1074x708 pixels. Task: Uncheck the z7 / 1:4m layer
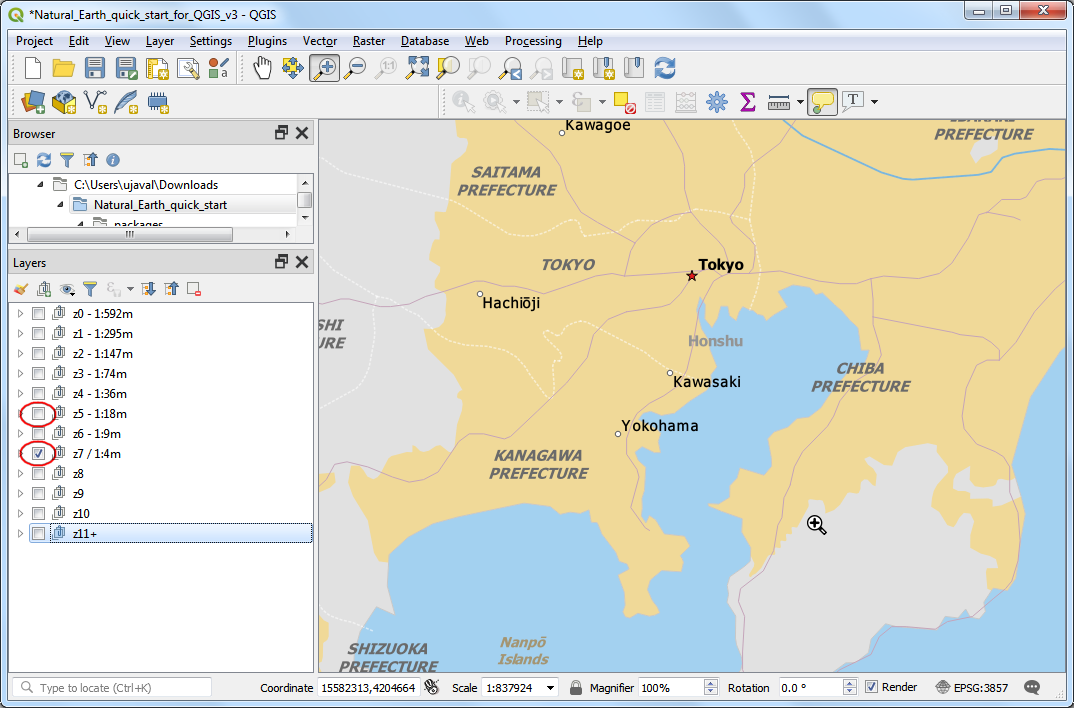click(x=38, y=454)
